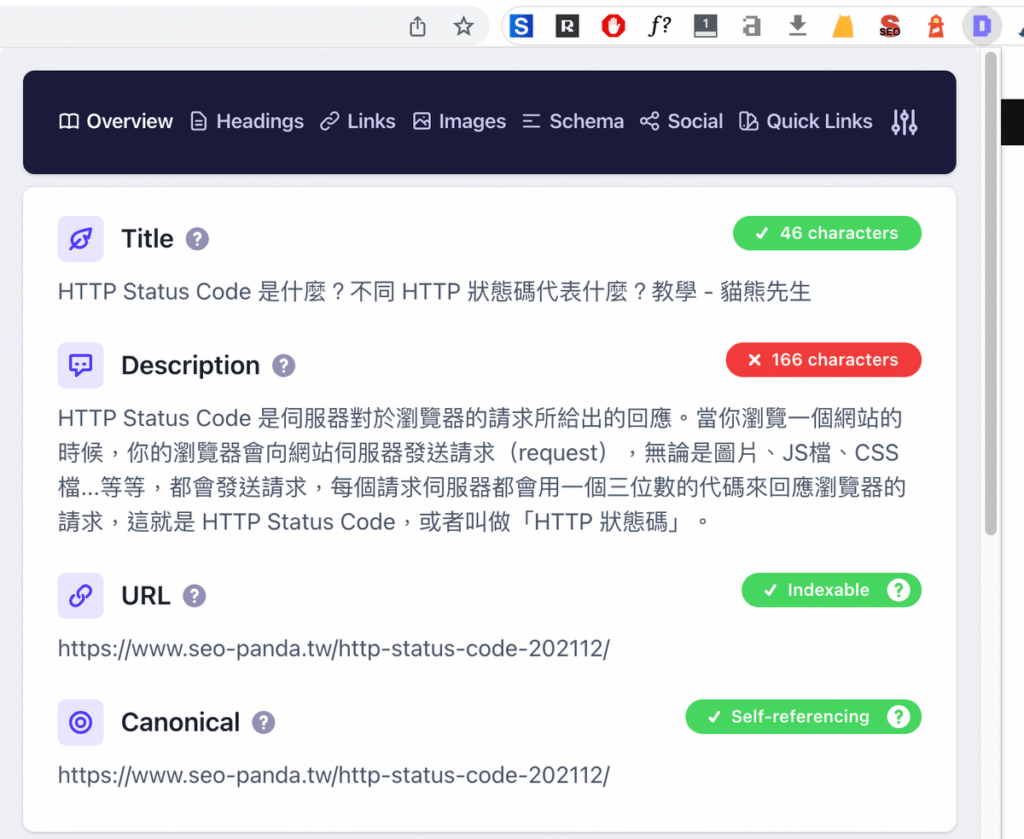The height and width of the screenshot is (839, 1024).
Task: Open the lighthouse extension icon
Action: tap(936, 26)
